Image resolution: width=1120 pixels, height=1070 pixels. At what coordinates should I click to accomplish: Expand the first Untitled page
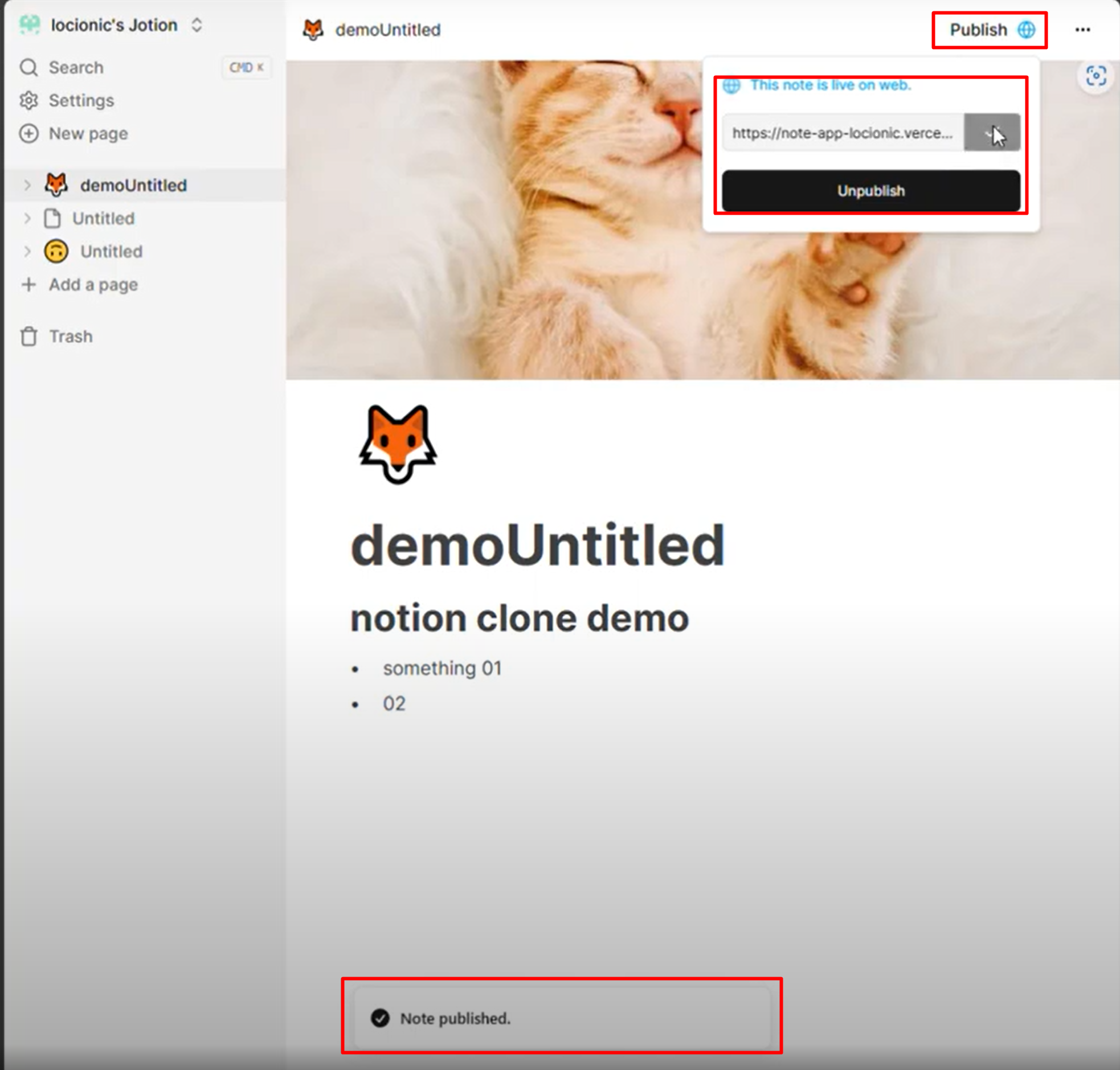click(x=27, y=218)
